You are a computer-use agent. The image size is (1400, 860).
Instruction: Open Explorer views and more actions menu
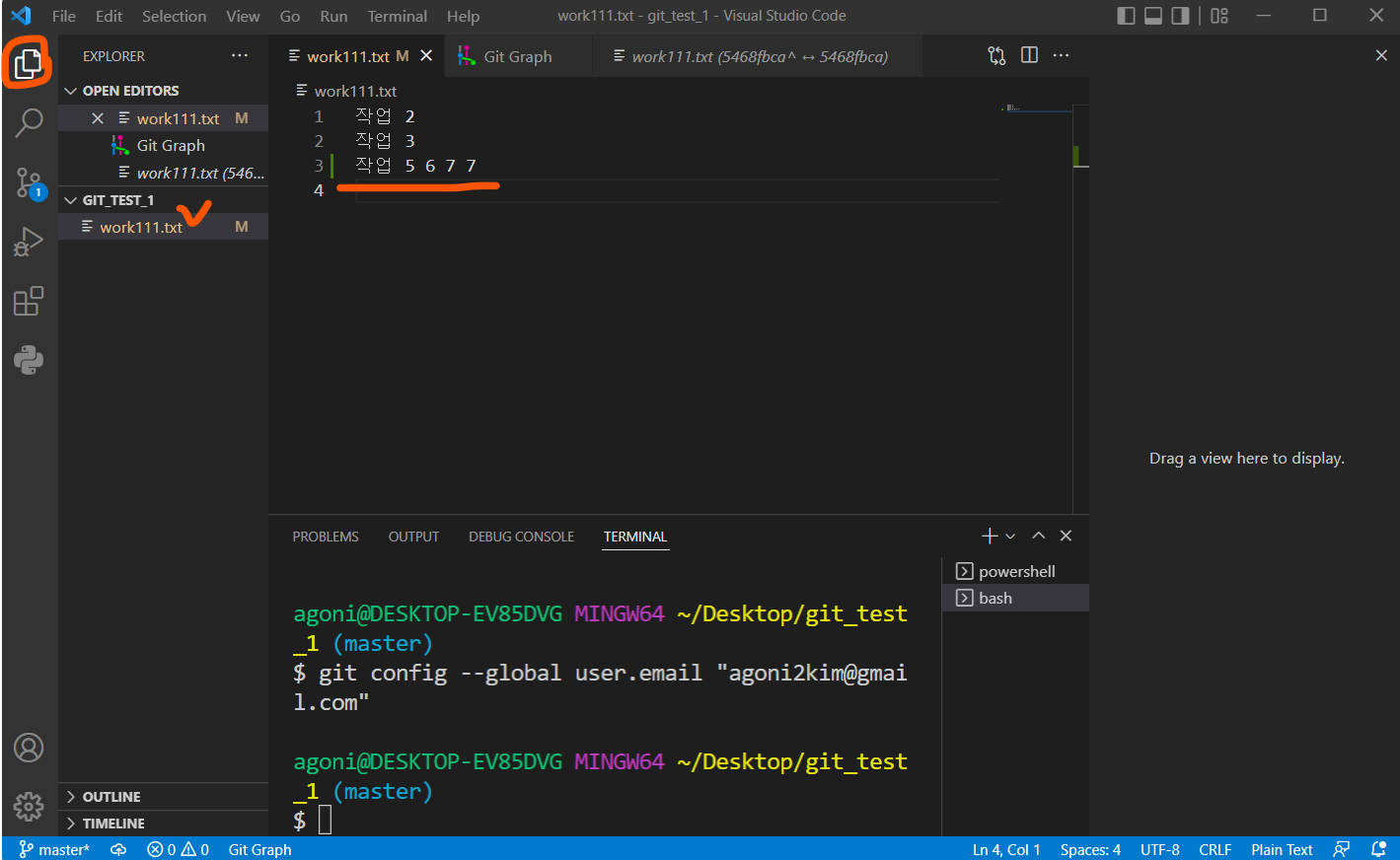coord(240,56)
